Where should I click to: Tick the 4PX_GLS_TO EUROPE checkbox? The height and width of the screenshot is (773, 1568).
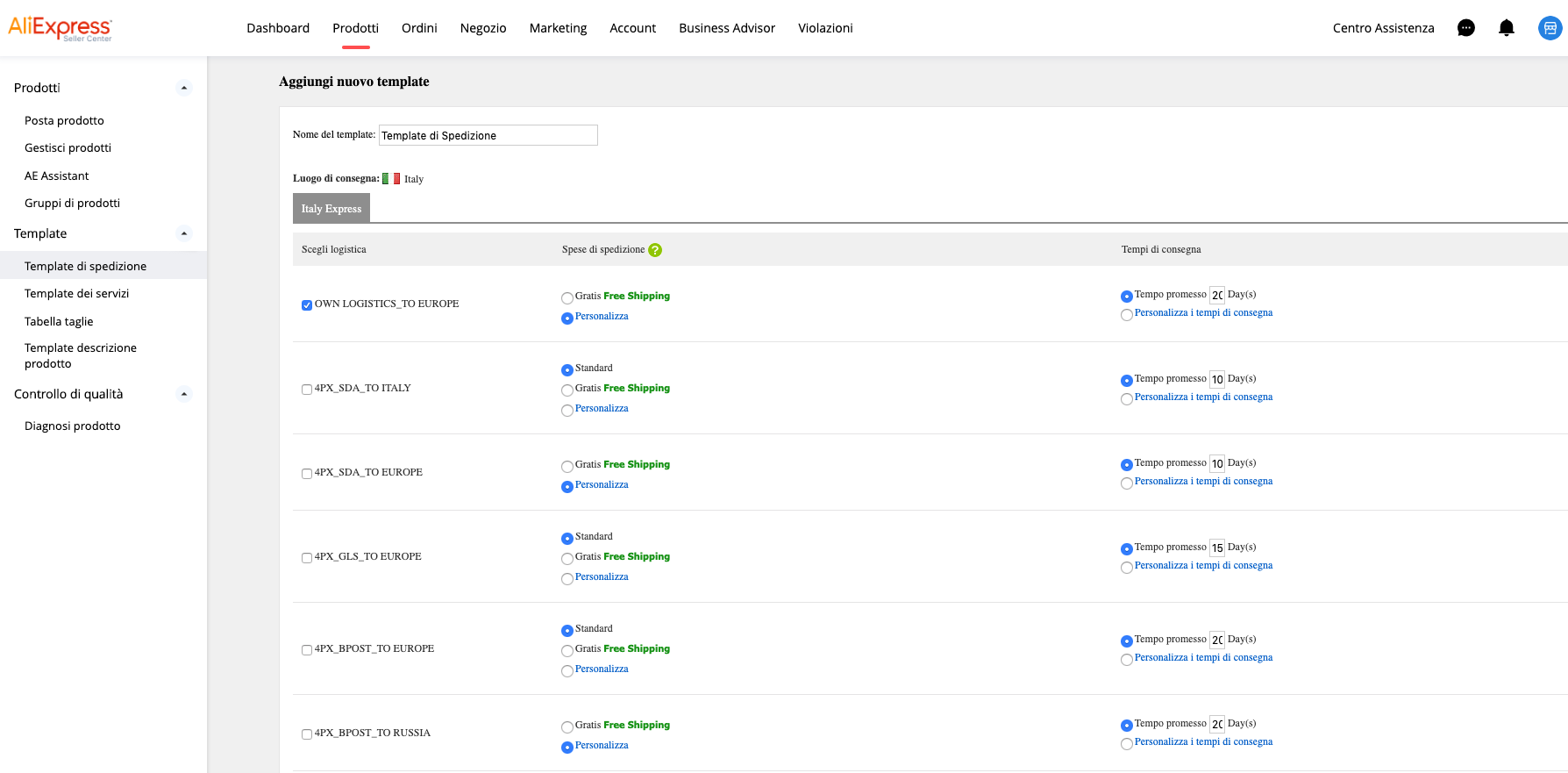coord(307,558)
